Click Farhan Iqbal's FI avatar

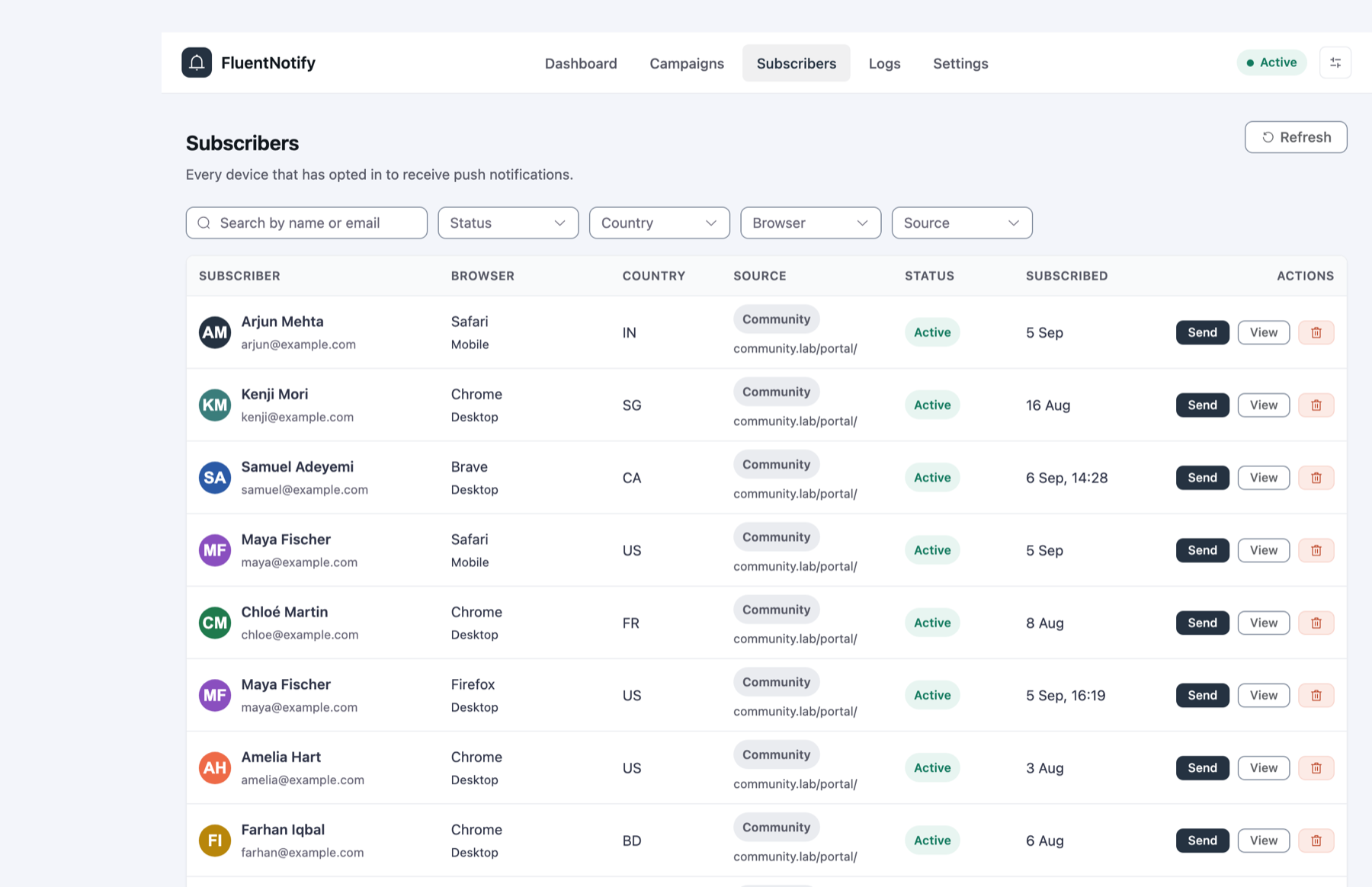pos(215,841)
